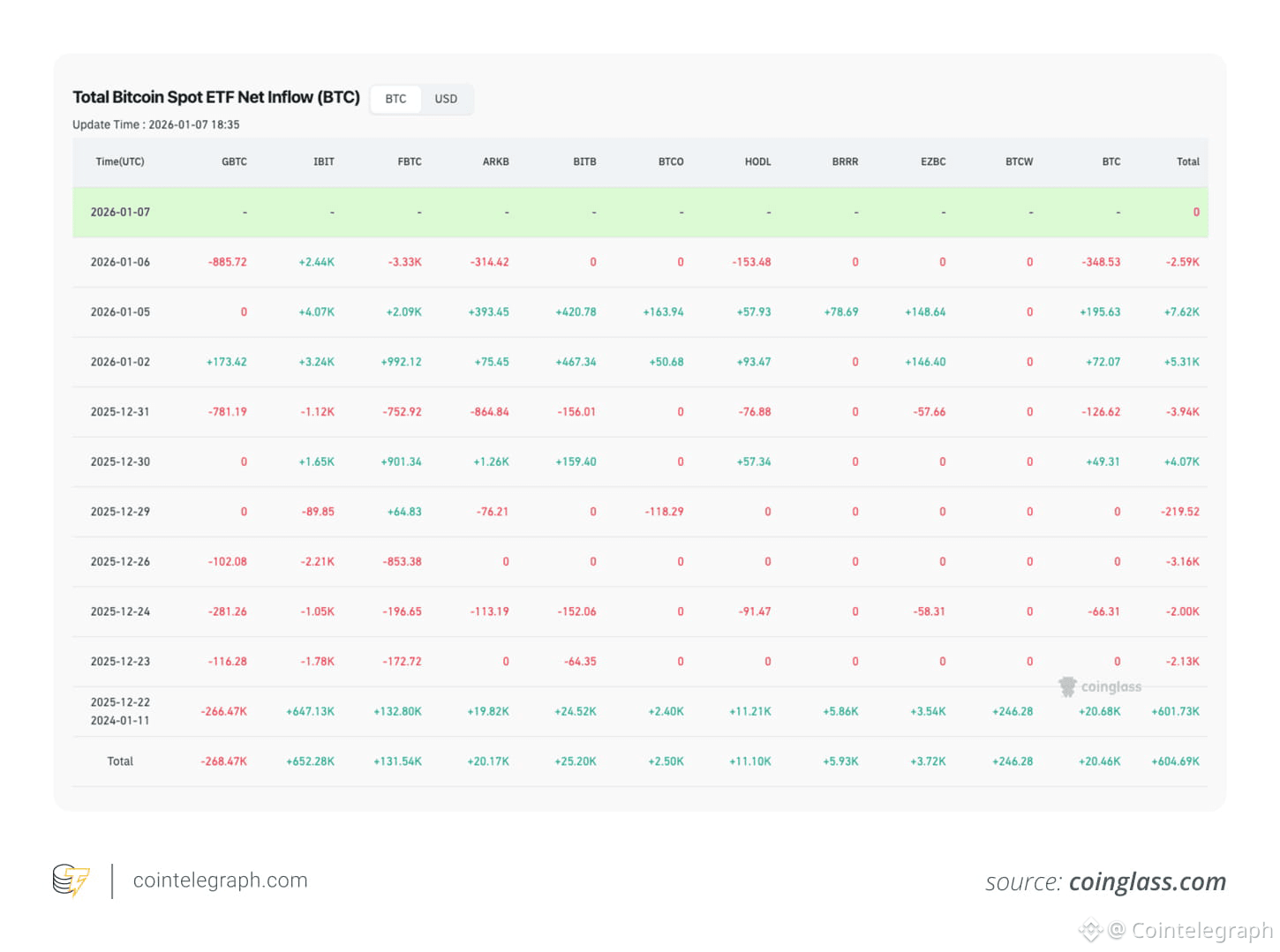Click the IBIT column header
This screenshot has width=1280, height=952.
[x=324, y=161]
